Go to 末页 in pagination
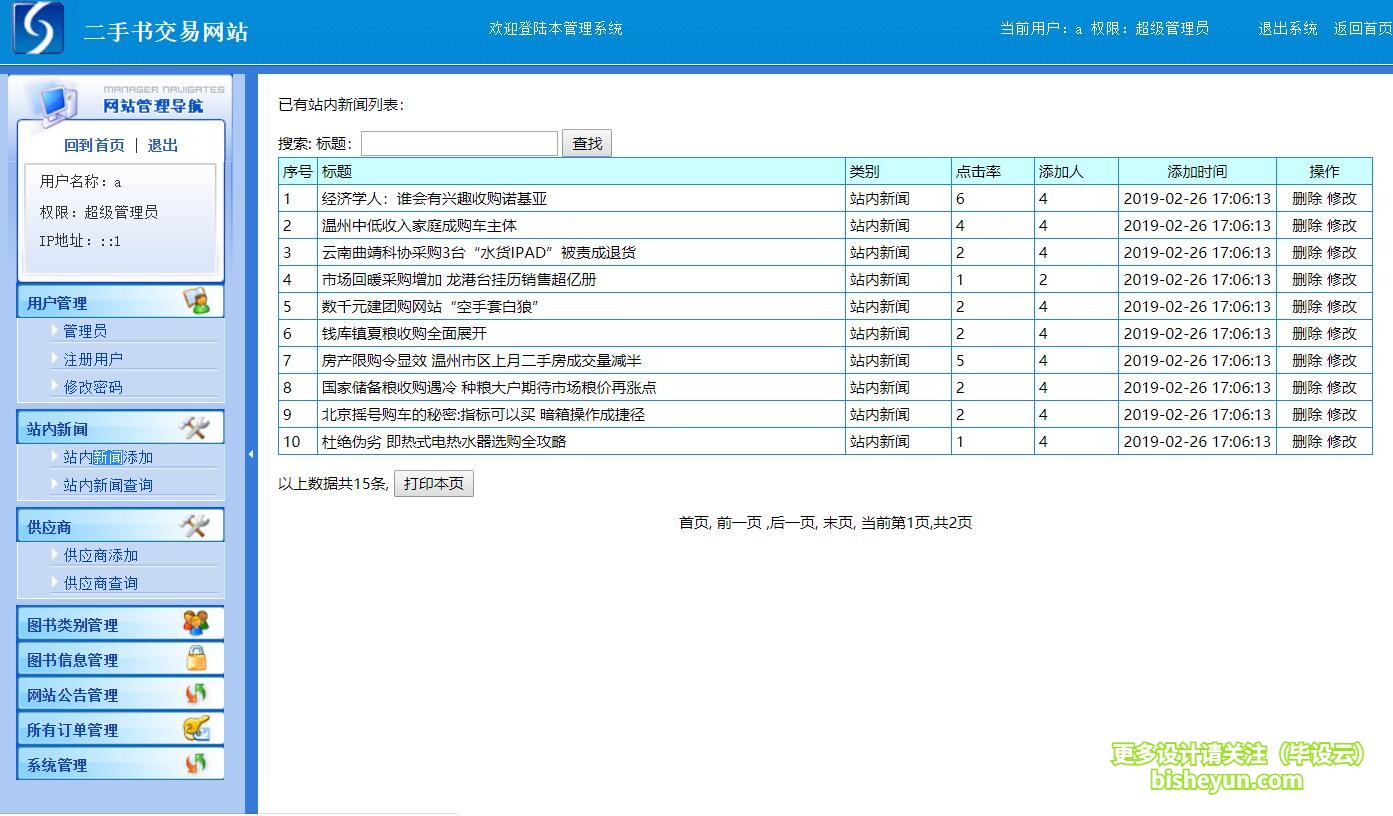 (x=838, y=522)
